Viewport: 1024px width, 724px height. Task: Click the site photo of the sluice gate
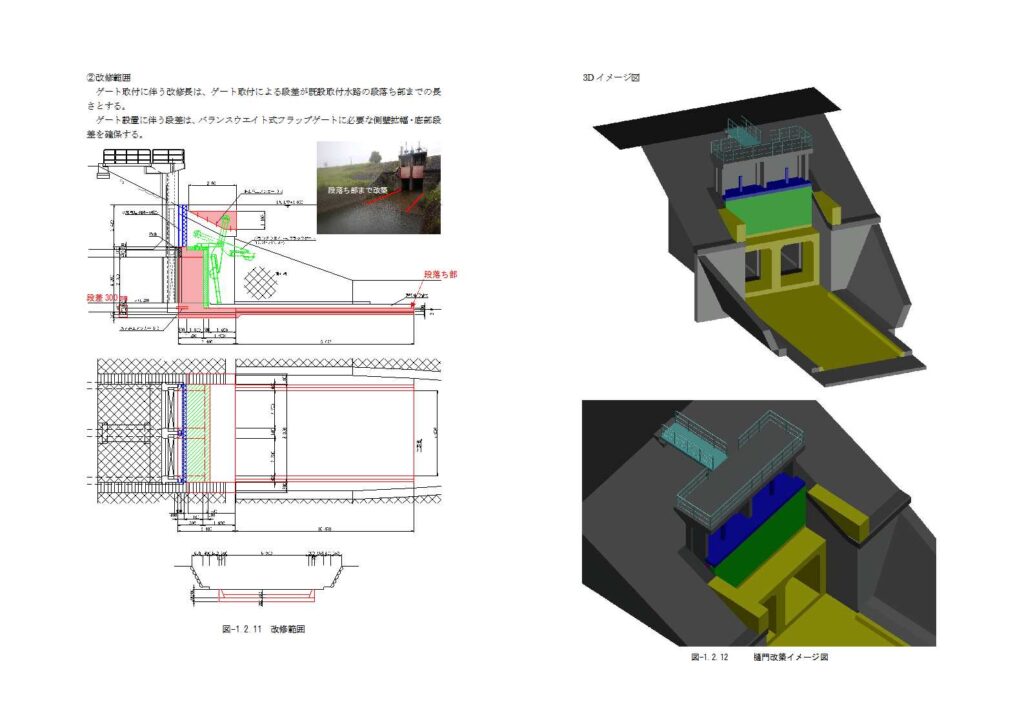(x=378, y=186)
